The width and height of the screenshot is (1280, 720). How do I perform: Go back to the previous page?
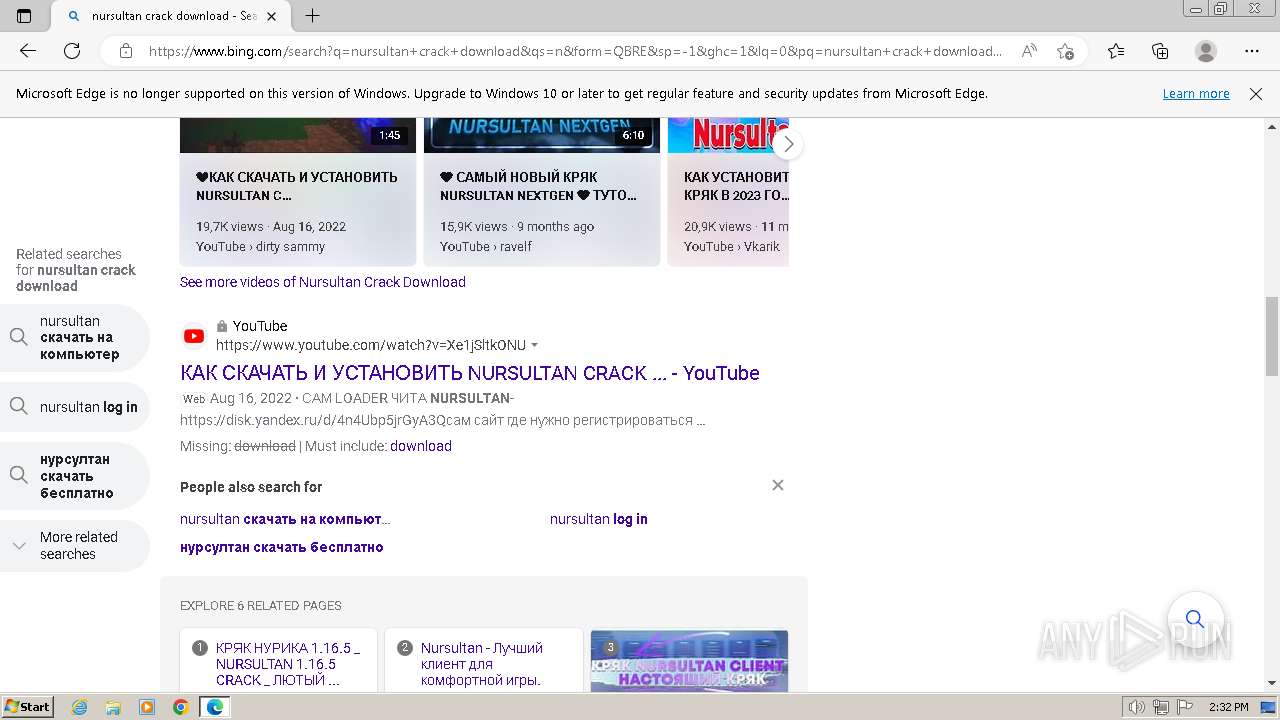point(28,51)
